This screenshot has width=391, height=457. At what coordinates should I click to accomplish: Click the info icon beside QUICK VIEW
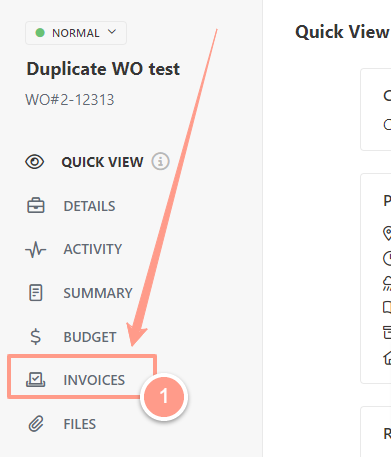tap(161, 162)
